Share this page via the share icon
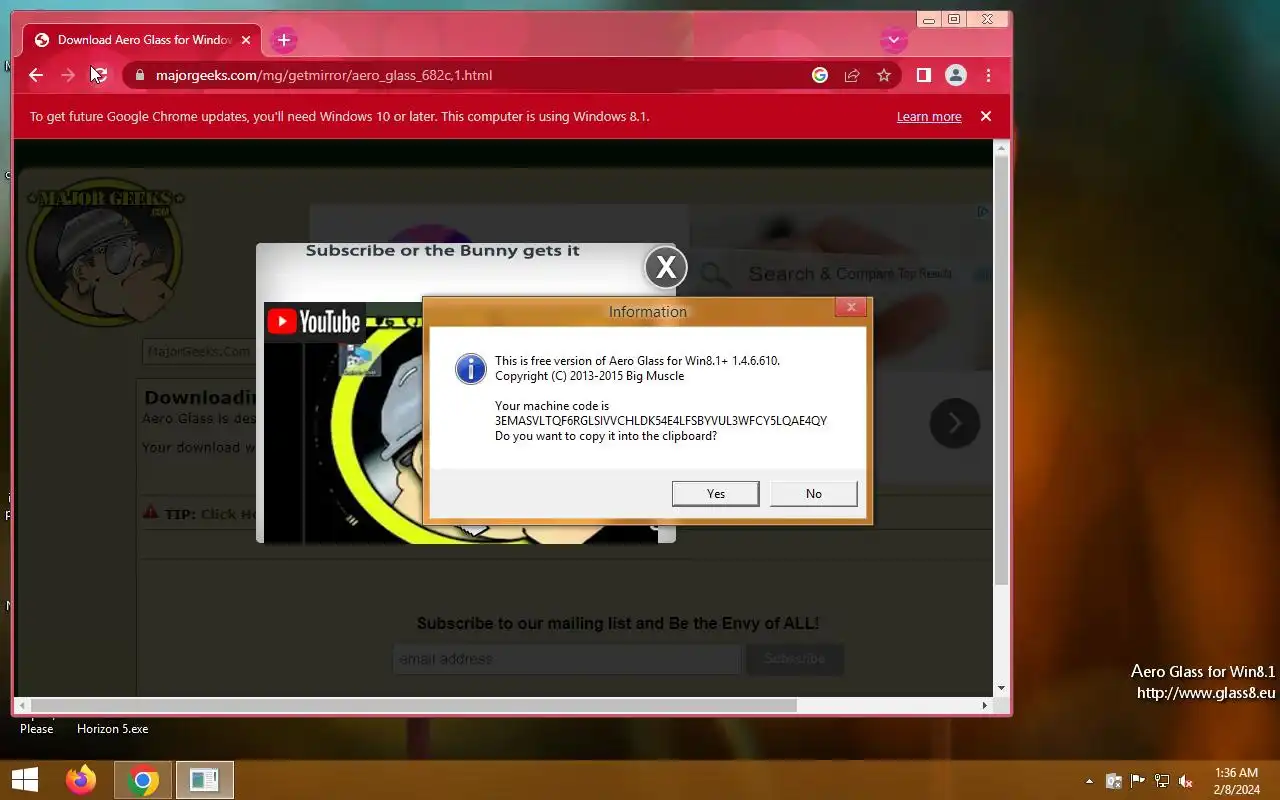The height and width of the screenshot is (800, 1280). [x=852, y=75]
